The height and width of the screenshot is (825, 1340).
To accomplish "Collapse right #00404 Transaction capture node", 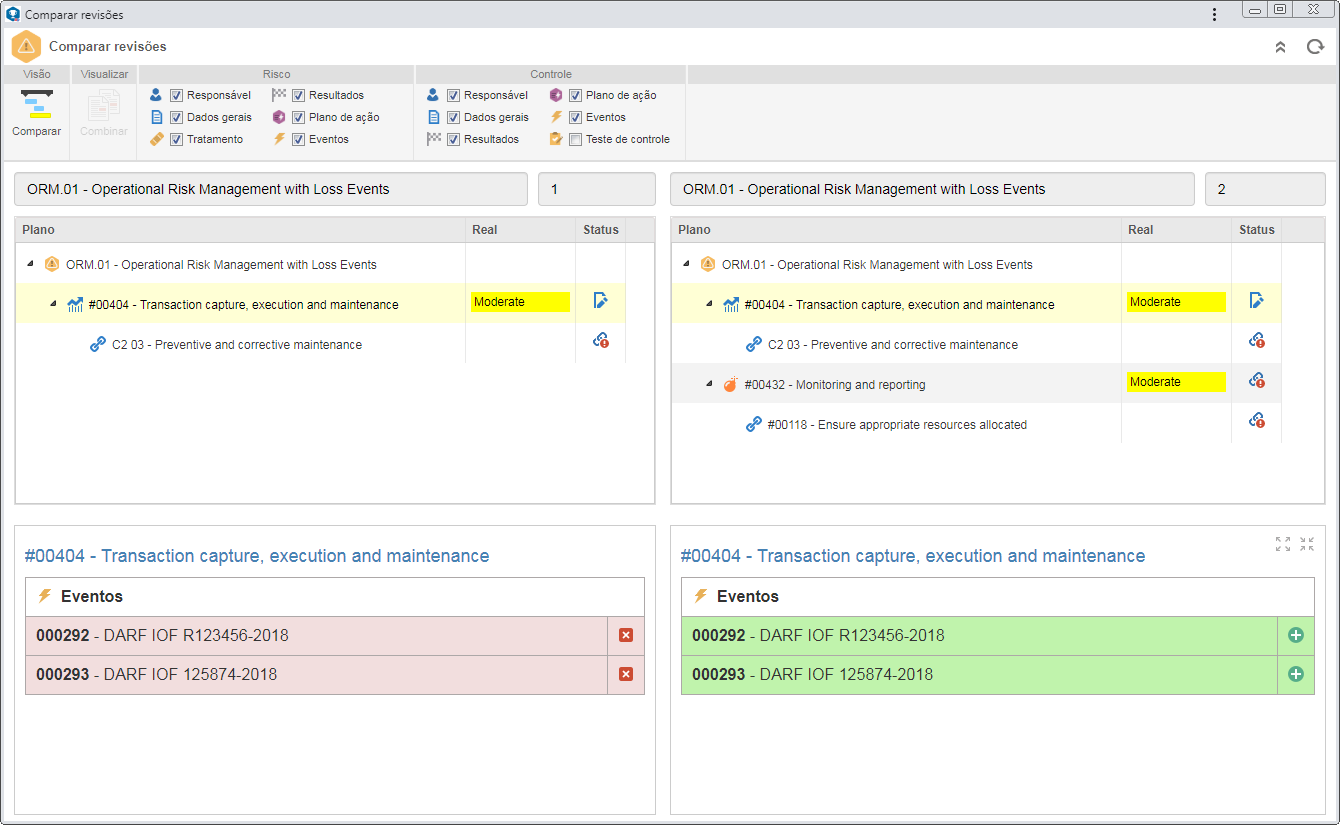I will [708, 304].
